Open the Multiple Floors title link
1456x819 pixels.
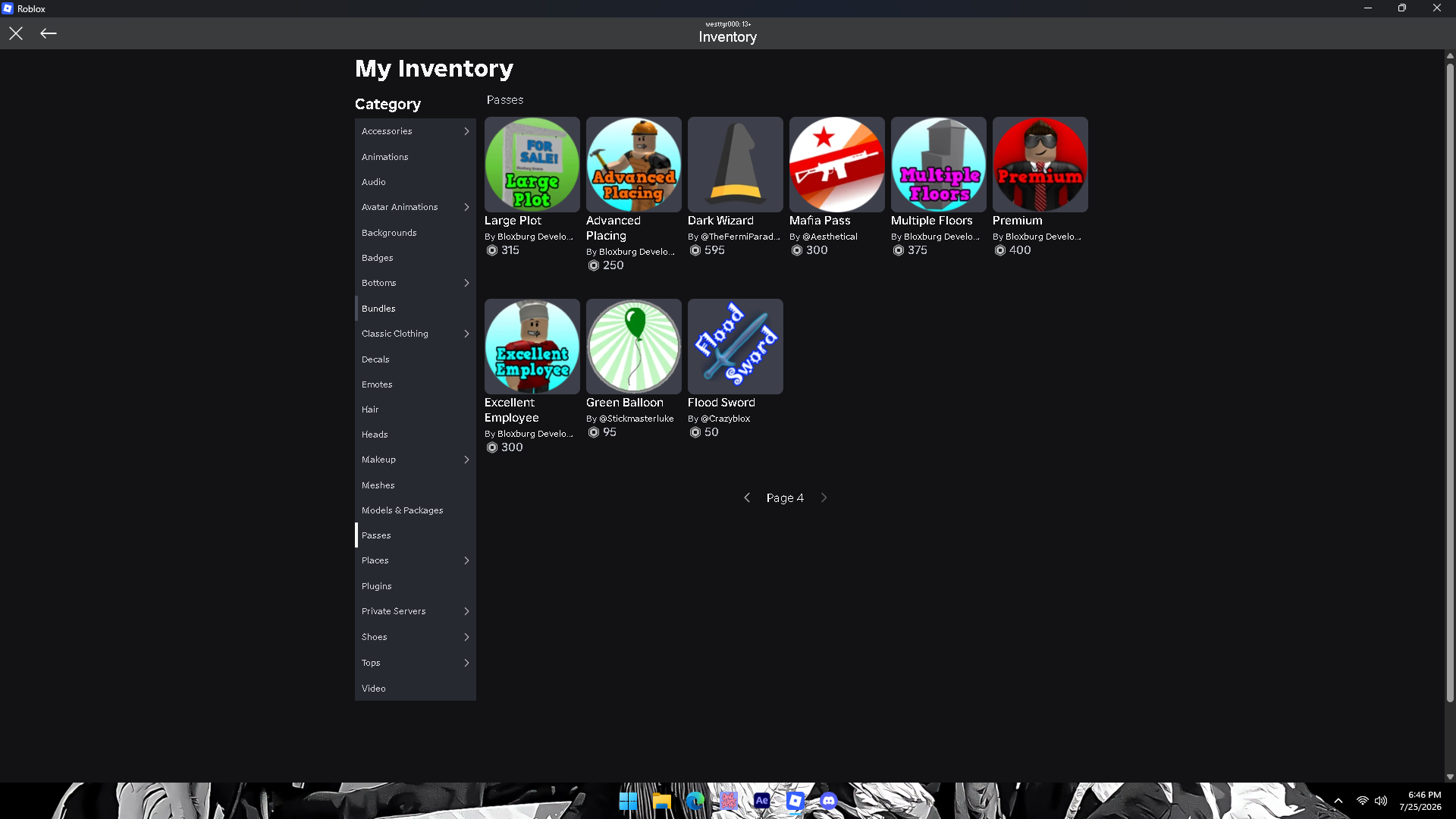[931, 221]
